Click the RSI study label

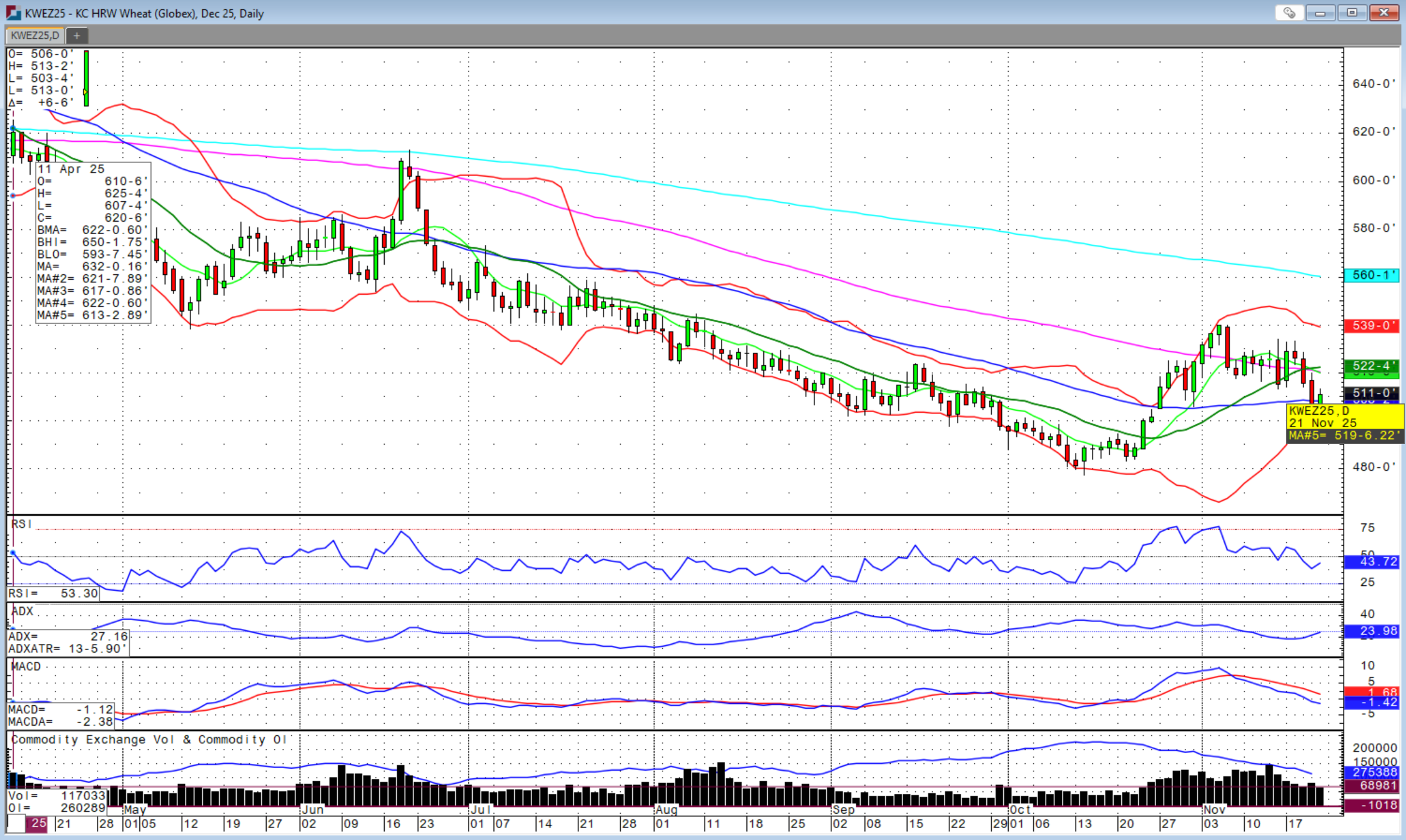21,524
